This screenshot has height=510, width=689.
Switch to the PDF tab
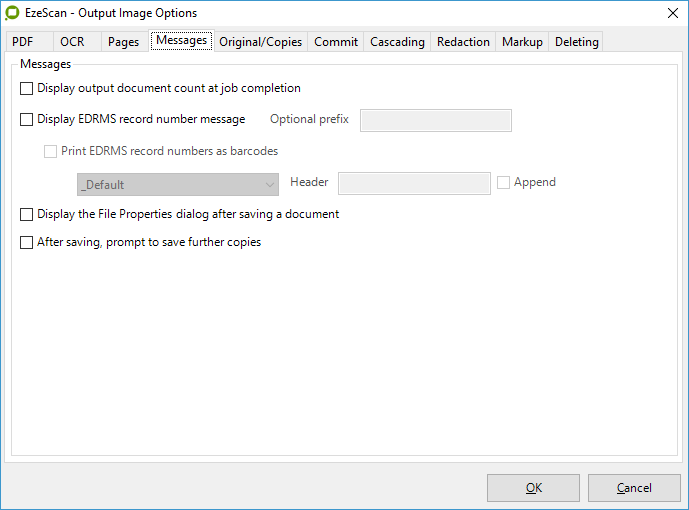23,42
